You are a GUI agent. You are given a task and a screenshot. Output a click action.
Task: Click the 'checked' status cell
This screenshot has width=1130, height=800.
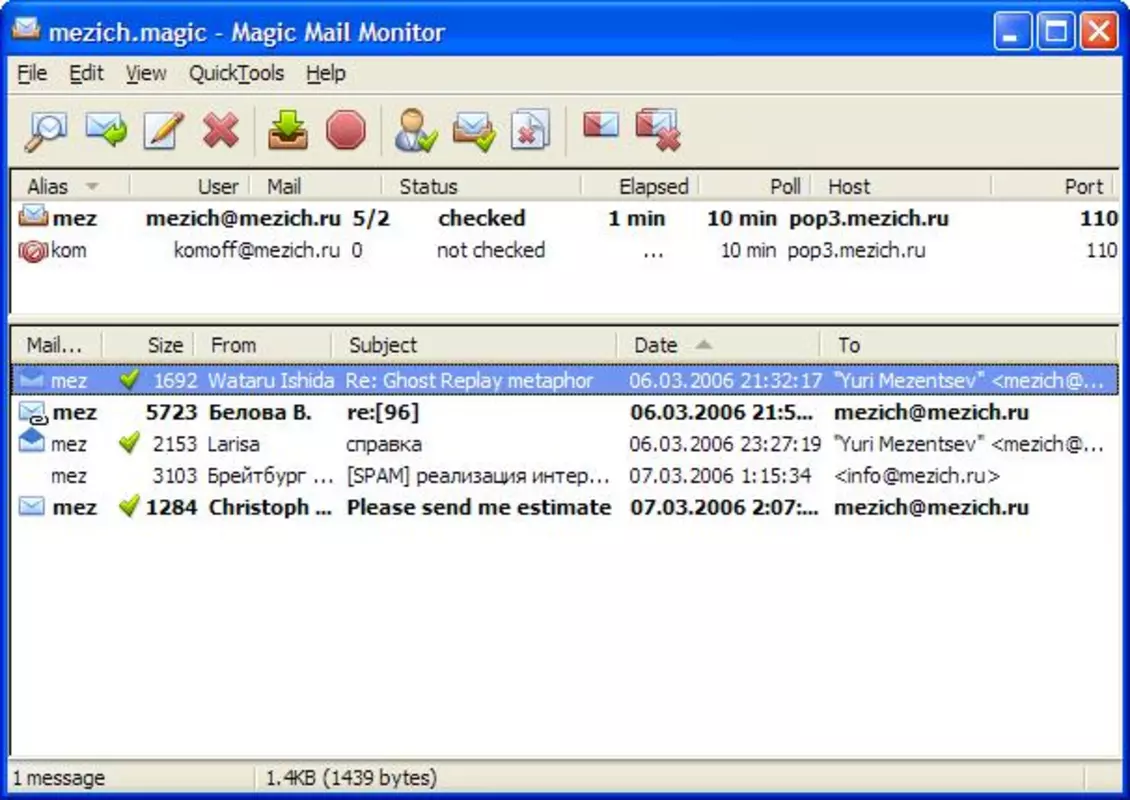(481, 218)
